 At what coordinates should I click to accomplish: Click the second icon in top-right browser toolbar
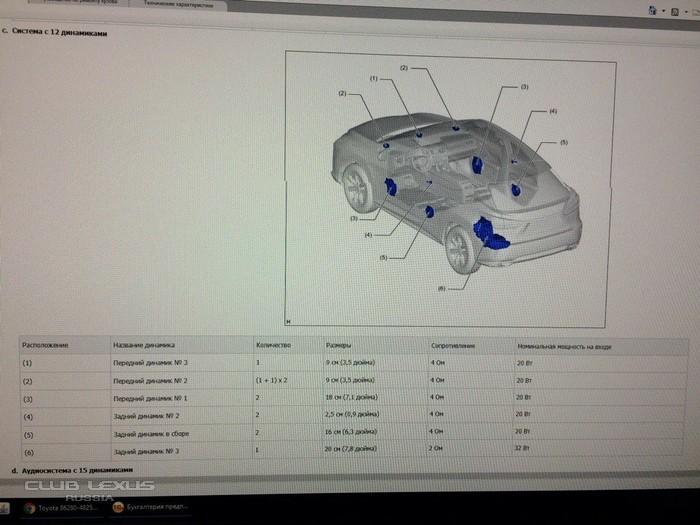pyautogui.click(x=675, y=9)
